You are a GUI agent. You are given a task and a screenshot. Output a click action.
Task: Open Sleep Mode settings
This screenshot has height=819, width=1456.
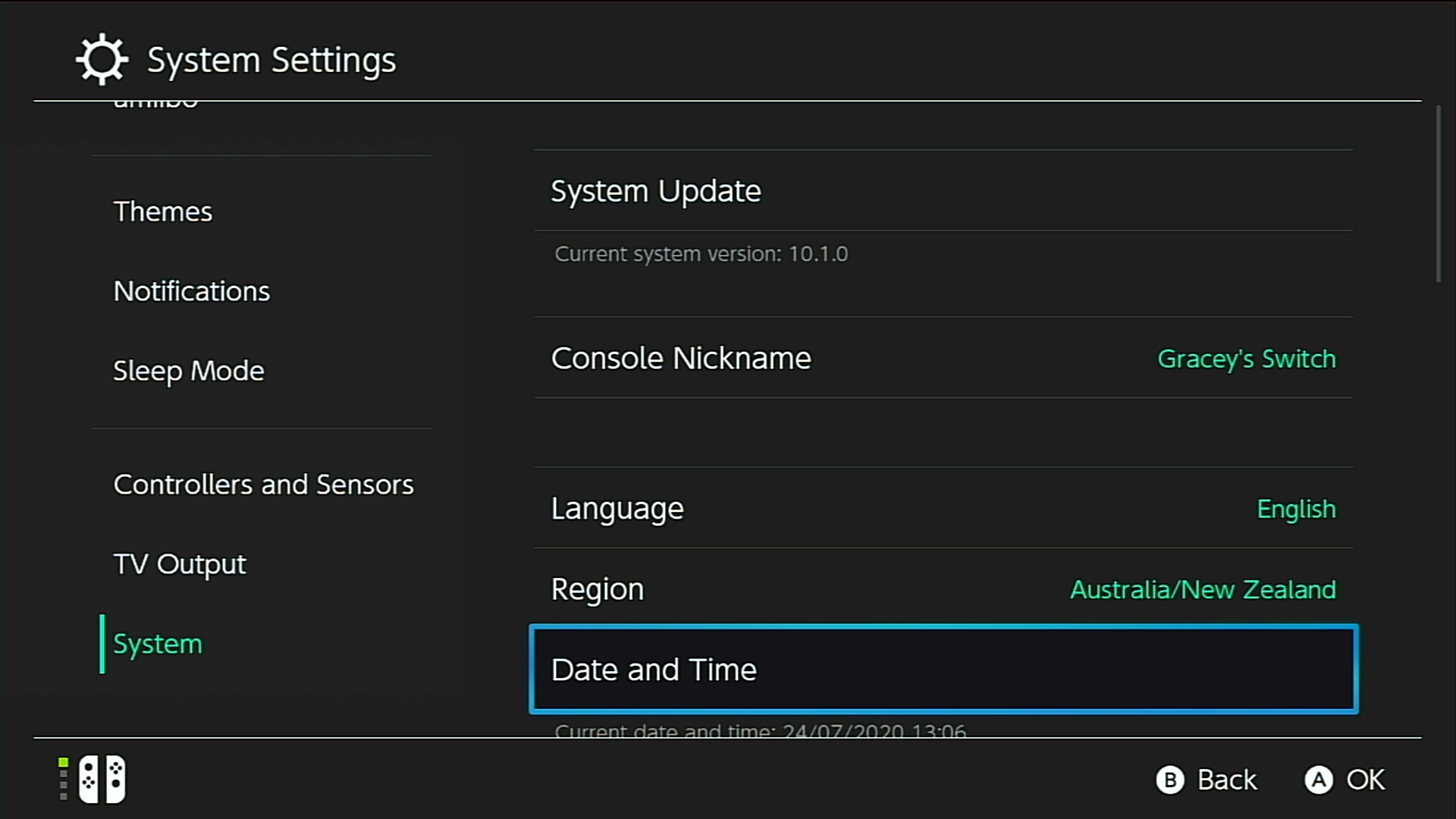click(189, 371)
